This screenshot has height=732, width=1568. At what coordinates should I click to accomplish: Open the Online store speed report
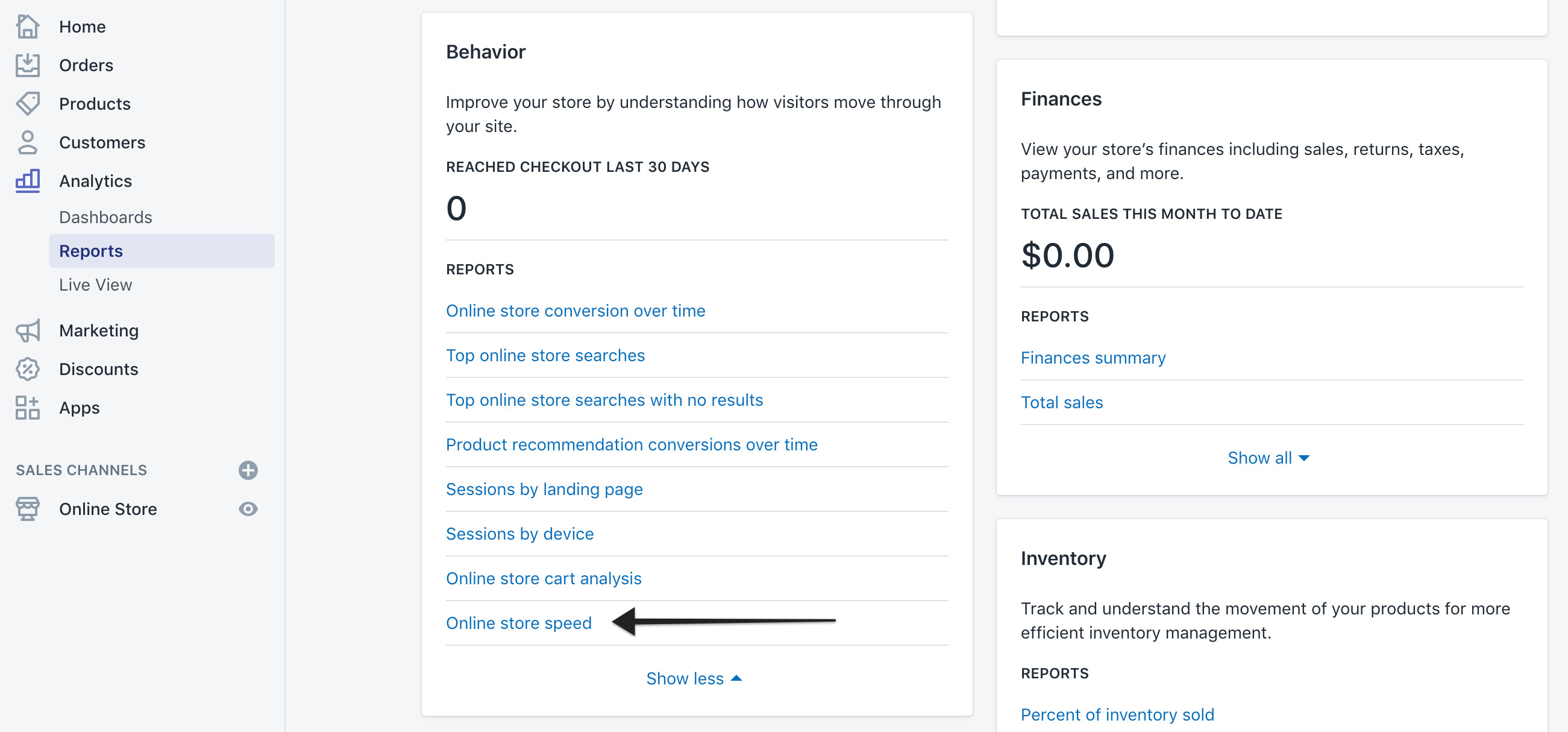tap(519, 623)
